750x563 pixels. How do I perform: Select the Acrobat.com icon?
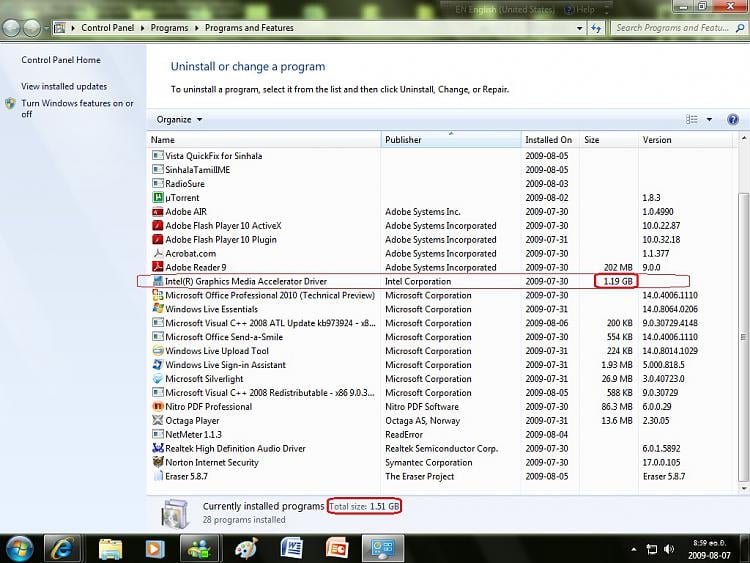[157, 253]
